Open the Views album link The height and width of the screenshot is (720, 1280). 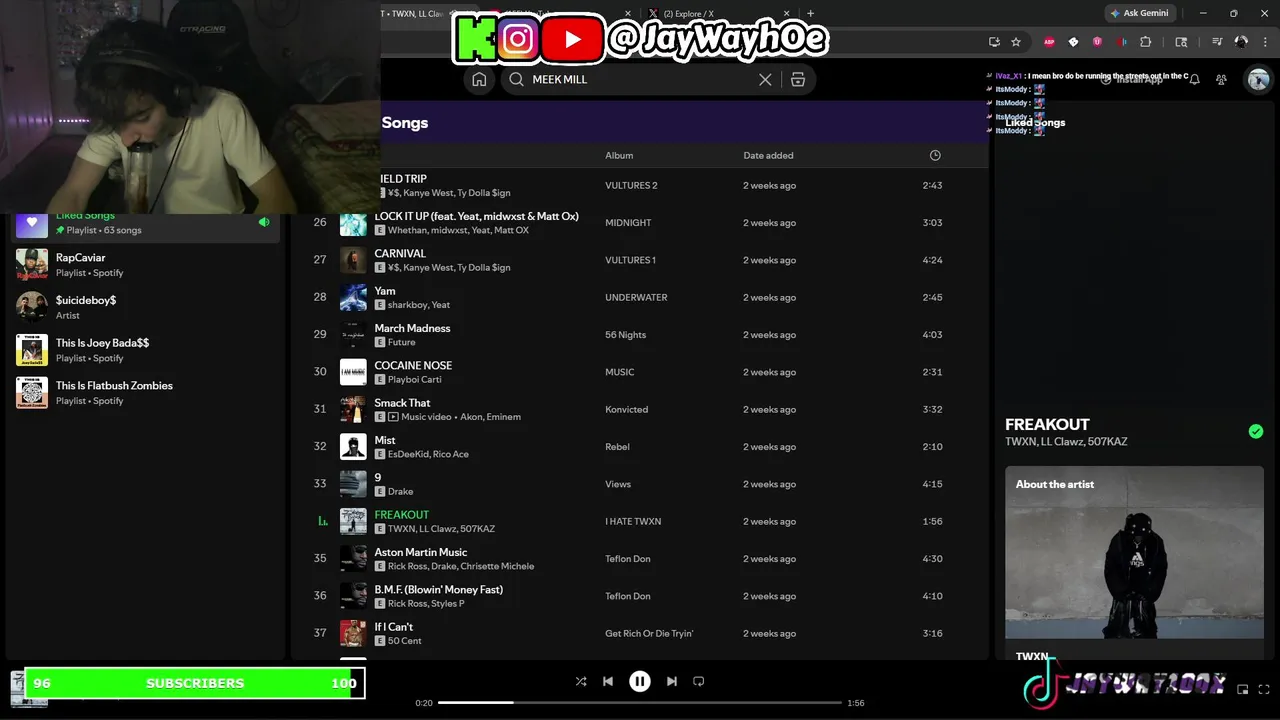click(618, 484)
